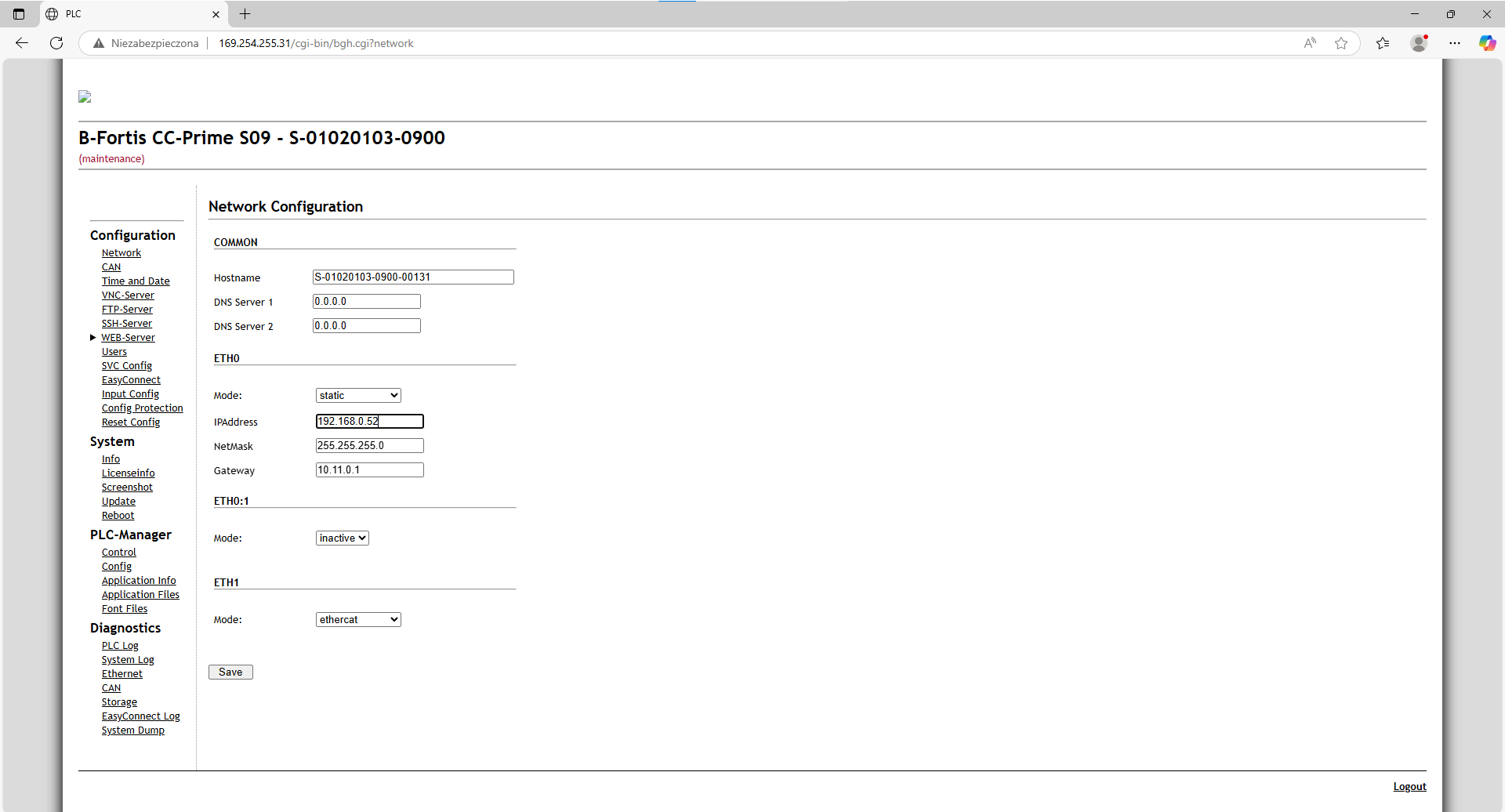Open the WEB-Server link
The height and width of the screenshot is (812, 1505).
pyautogui.click(x=129, y=338)
